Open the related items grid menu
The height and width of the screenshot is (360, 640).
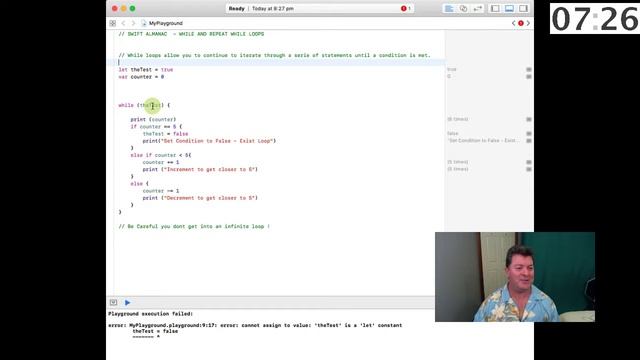pos(113,23)
